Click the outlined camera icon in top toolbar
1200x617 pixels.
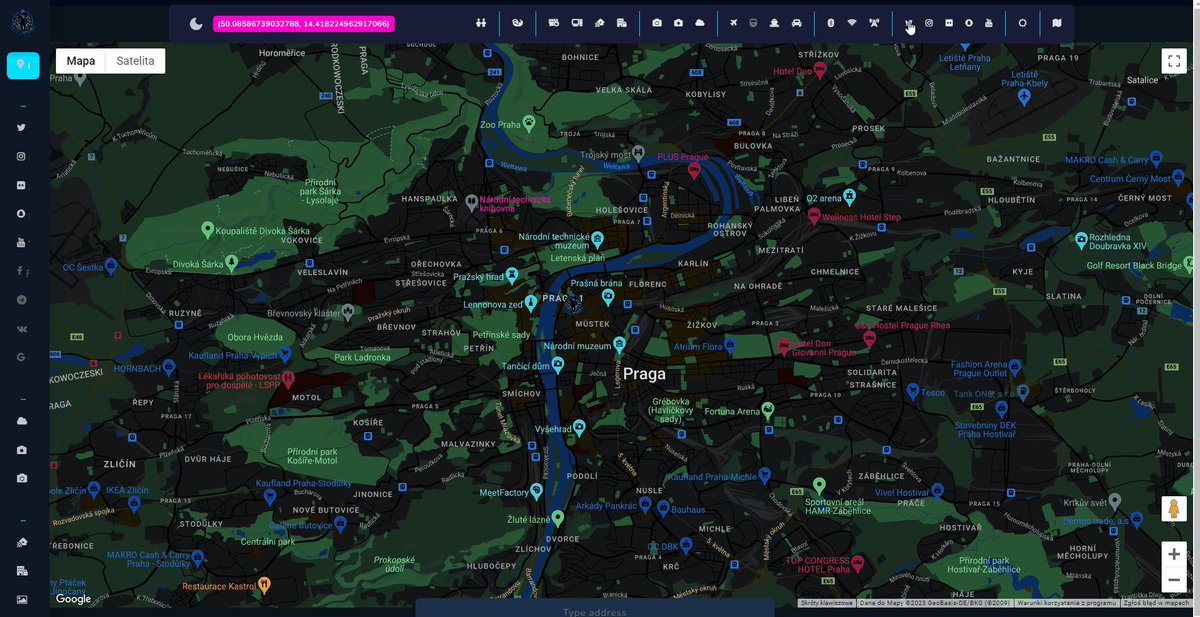[x=657, y=23]
